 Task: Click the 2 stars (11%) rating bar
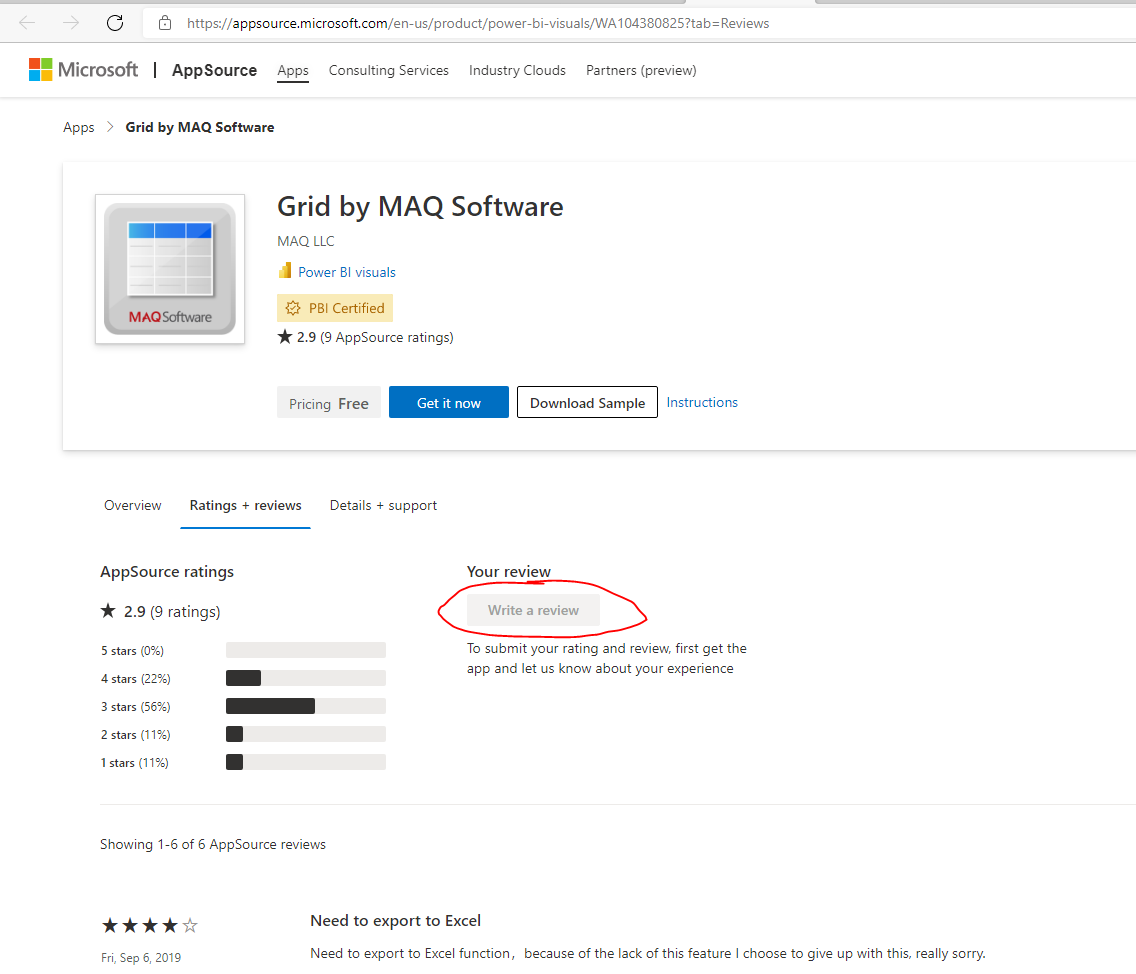pos(306,734)
